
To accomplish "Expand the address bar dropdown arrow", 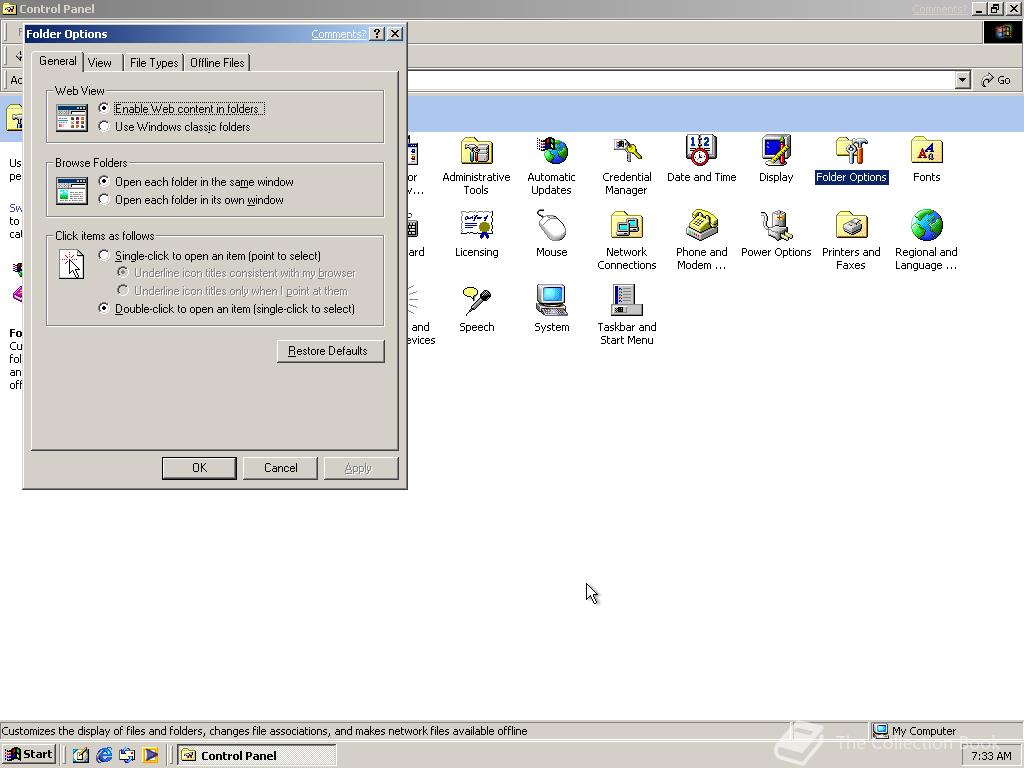I will click(x=962, y=80).
